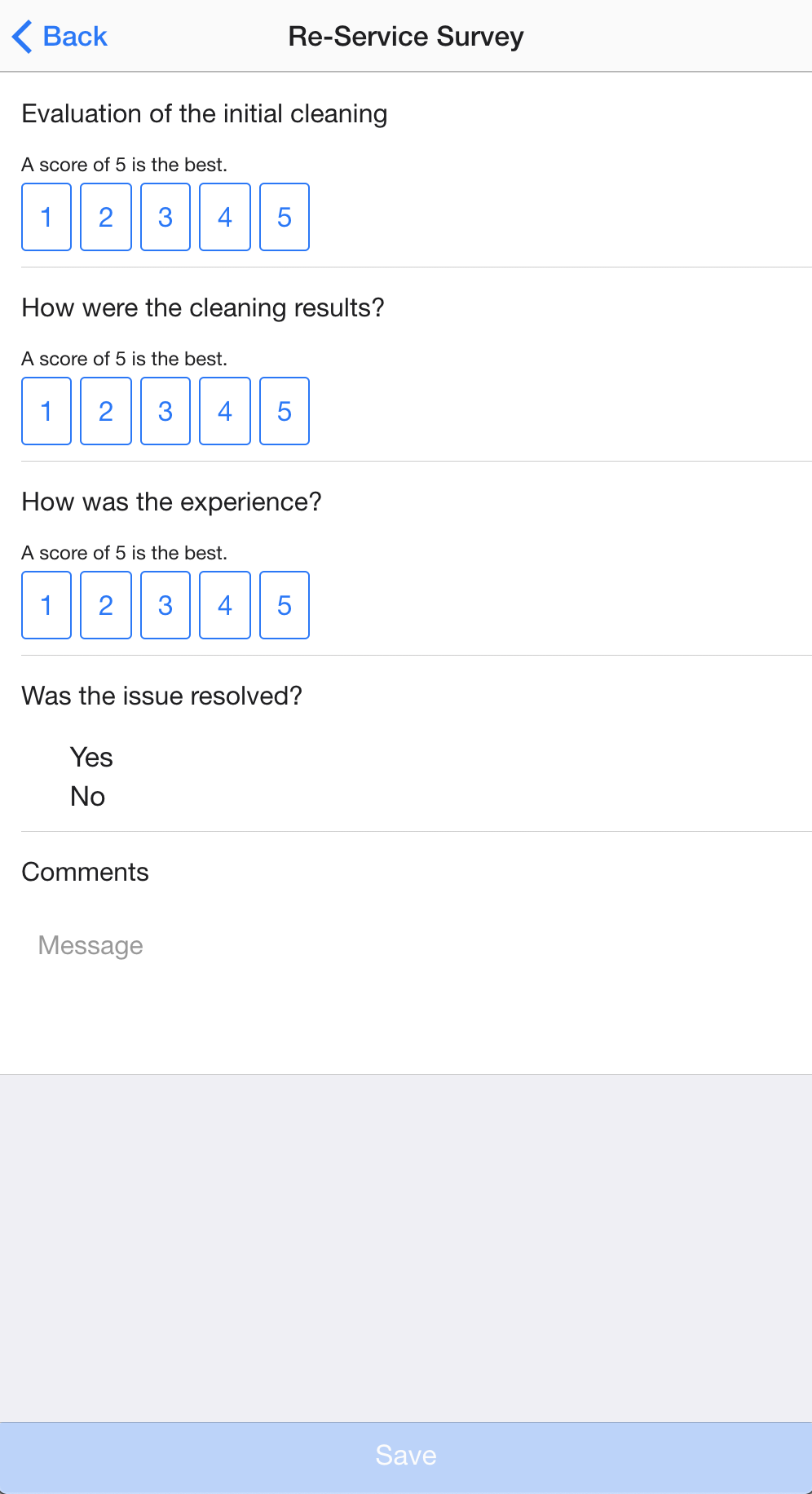Rate the experience as 2
The height and width of the screenshot is (1494, 812).
(x=106, y=605)
